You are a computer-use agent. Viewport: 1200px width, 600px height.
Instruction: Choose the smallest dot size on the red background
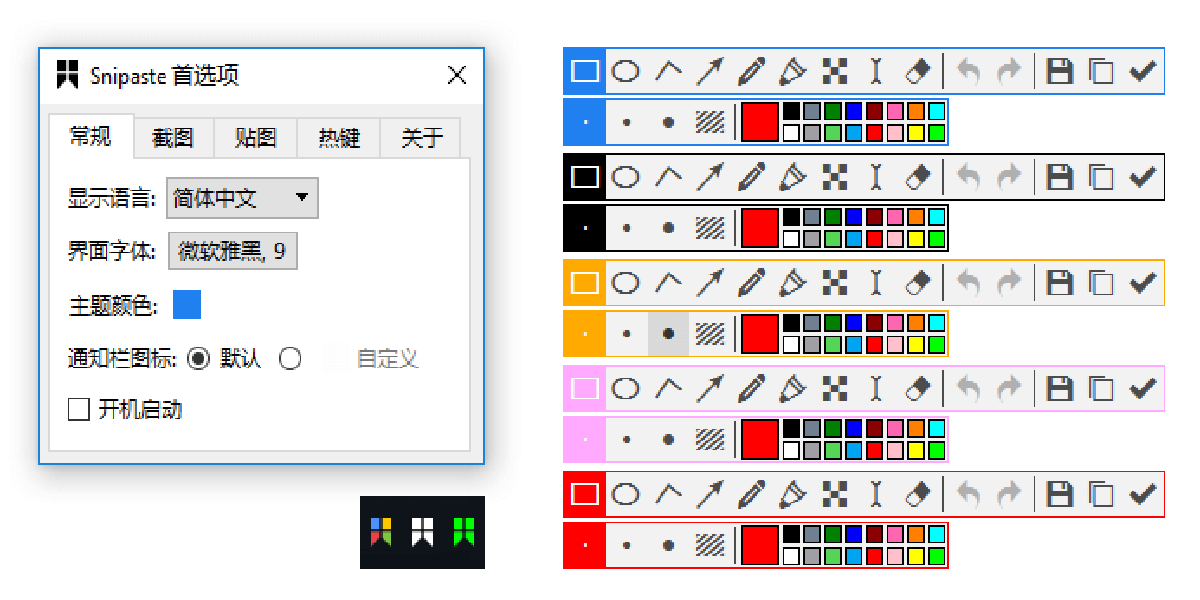tap(585, 545)
